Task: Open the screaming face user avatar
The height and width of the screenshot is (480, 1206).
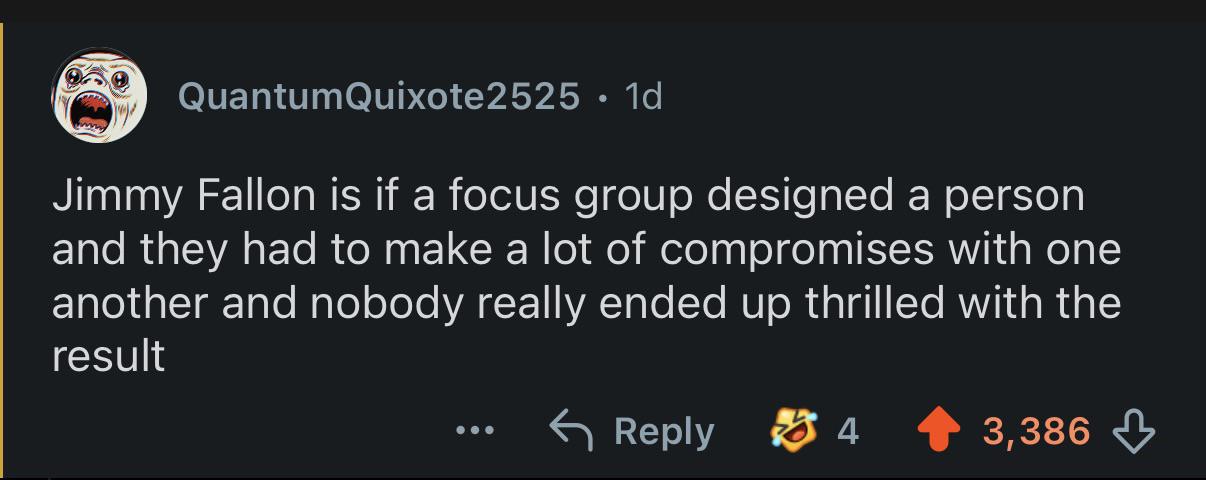Action: click(x=99, y=96)
